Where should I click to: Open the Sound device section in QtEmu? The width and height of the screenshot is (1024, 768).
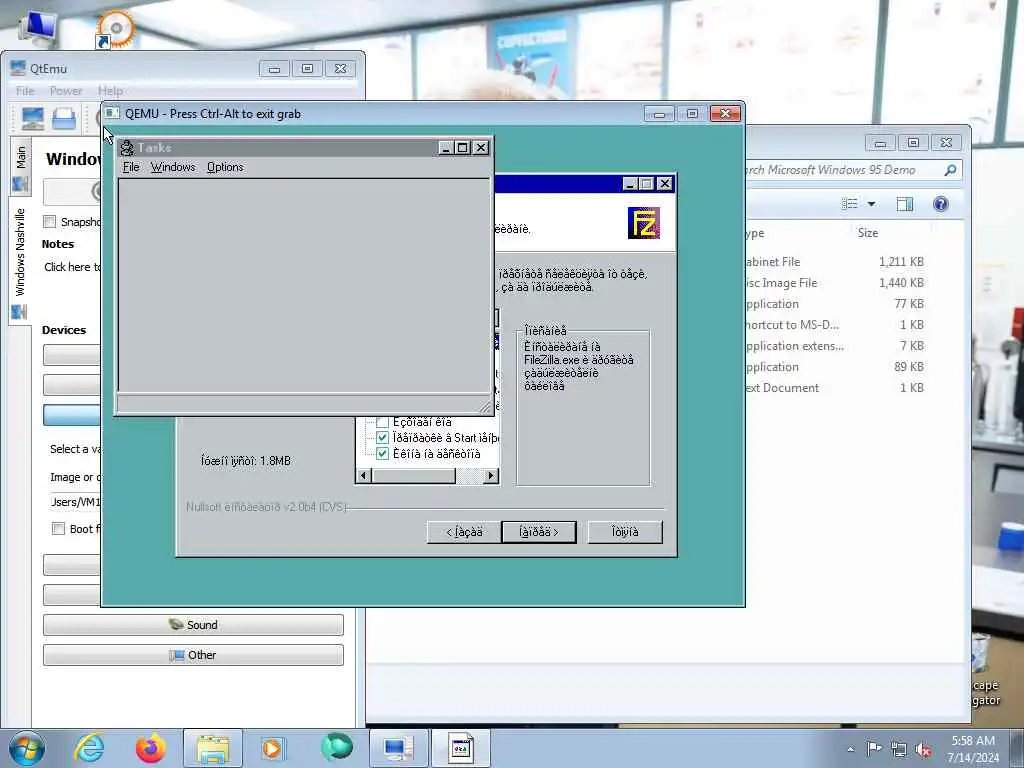[193, 625]
